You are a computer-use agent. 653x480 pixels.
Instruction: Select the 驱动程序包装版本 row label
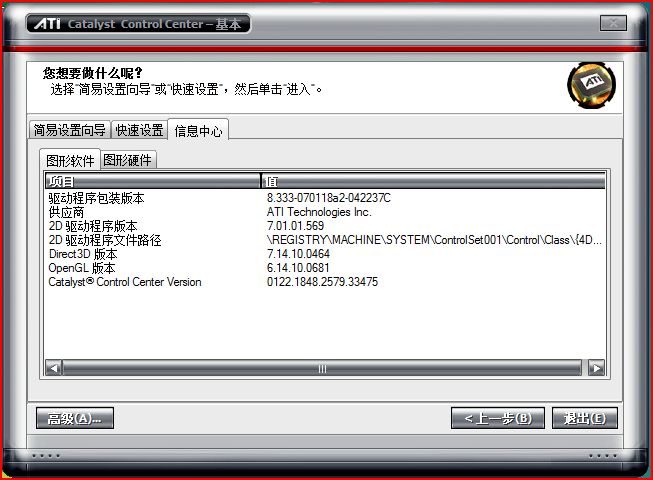[x=96, y=198]
